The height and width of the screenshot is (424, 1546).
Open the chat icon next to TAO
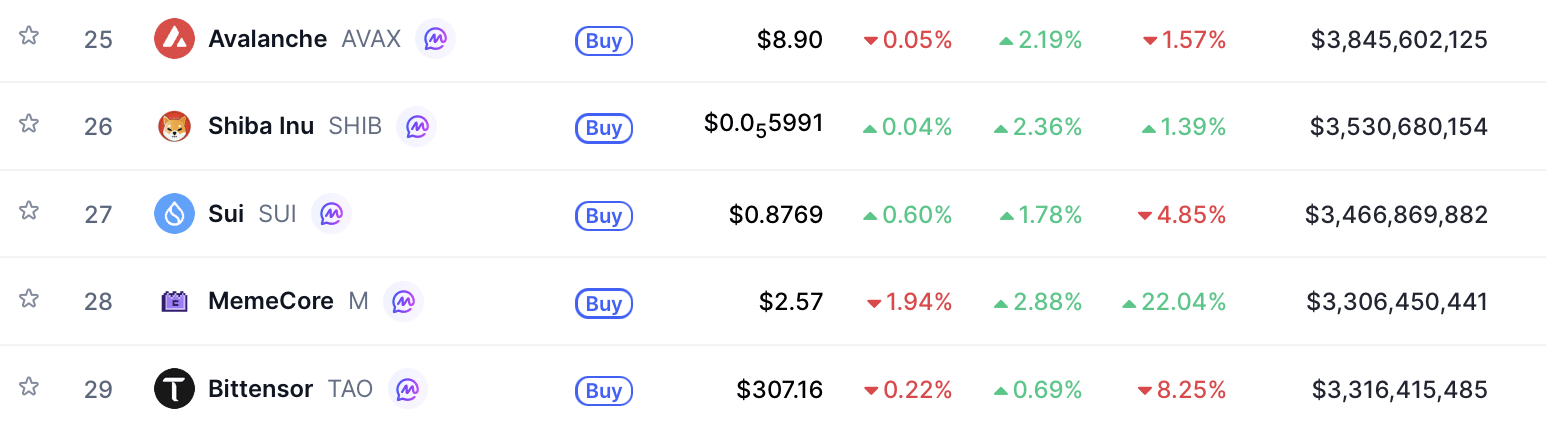pos(407,389)
